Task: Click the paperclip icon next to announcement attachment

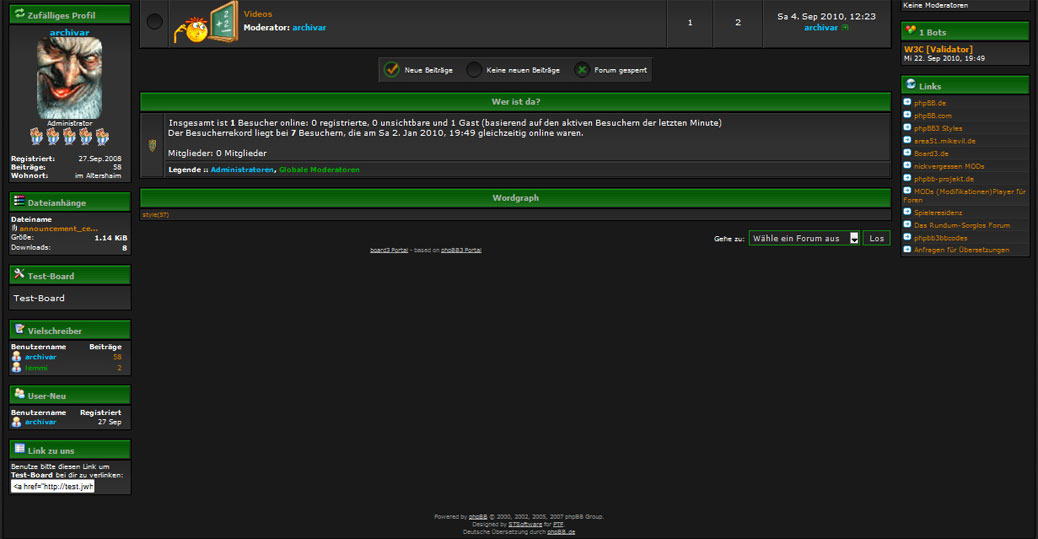Action: click(x=14, y=228)
